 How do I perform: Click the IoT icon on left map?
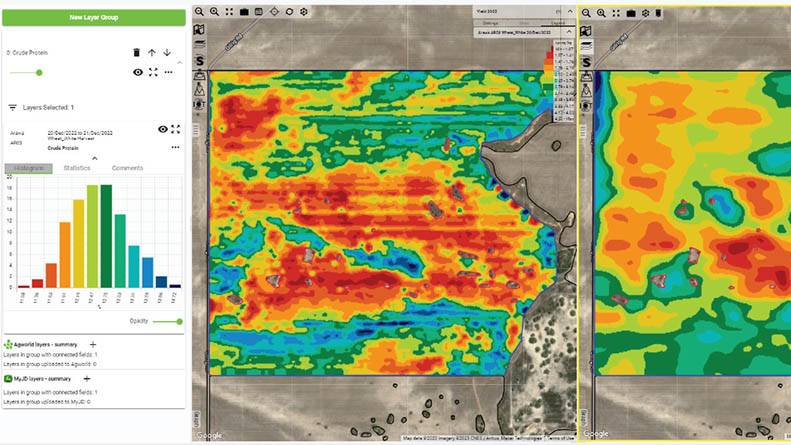point(199,104)
